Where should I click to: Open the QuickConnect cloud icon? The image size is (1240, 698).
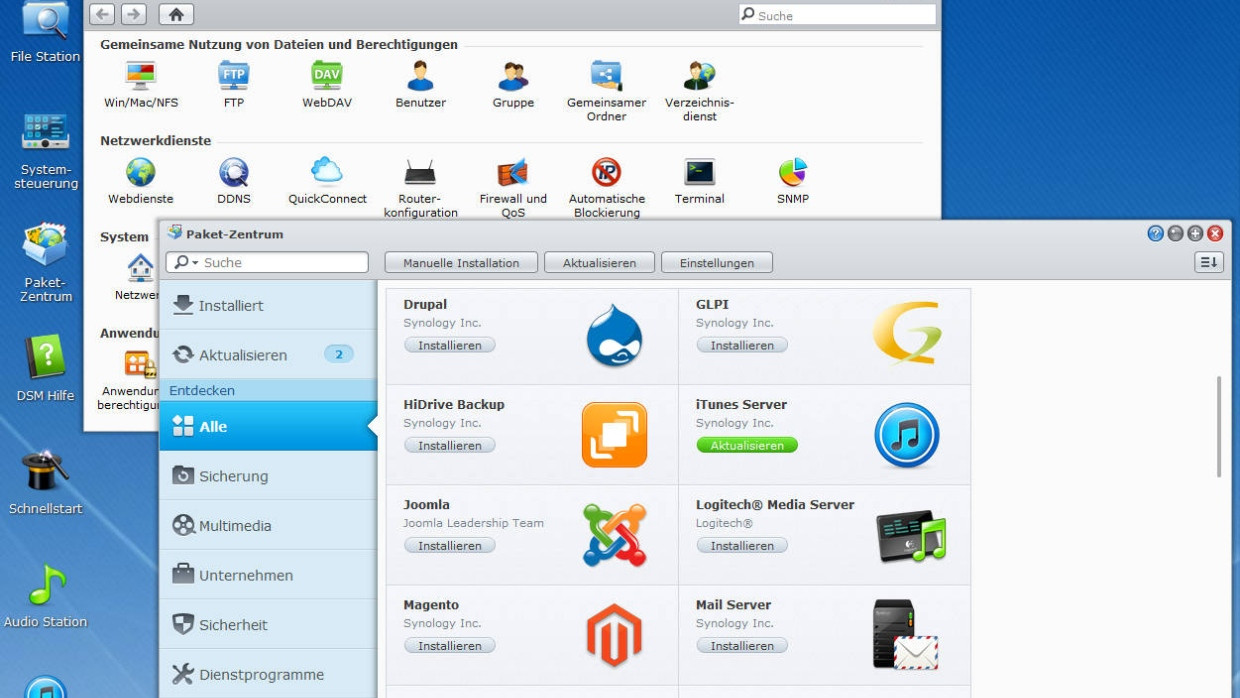pos(327,172)
